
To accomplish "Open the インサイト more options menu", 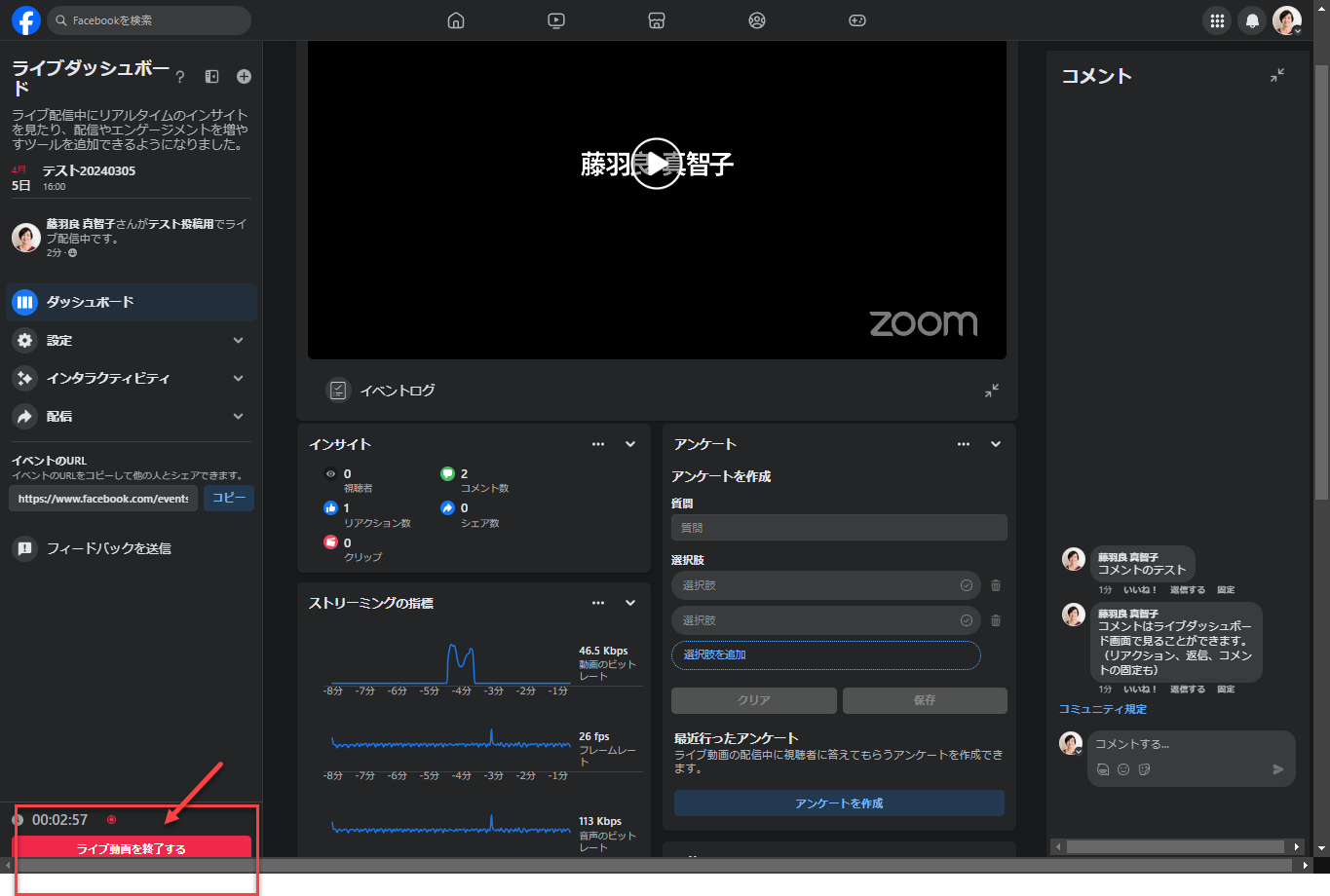I will coord(598,444).
